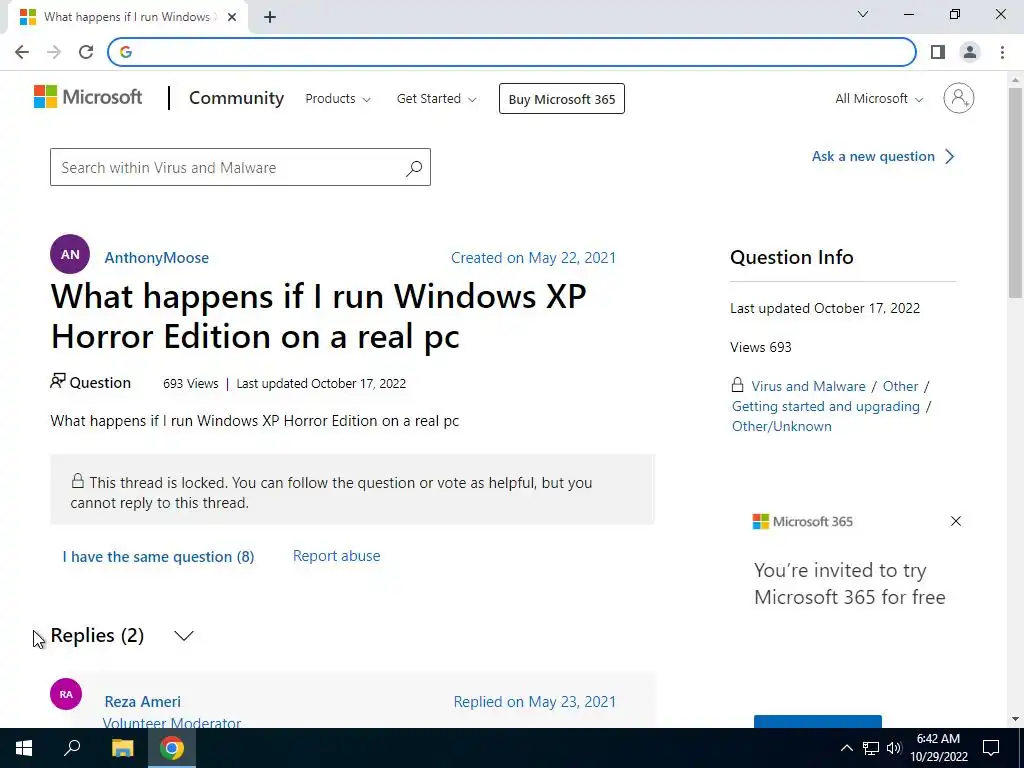Click the magnifier search icon in search box

413,168
